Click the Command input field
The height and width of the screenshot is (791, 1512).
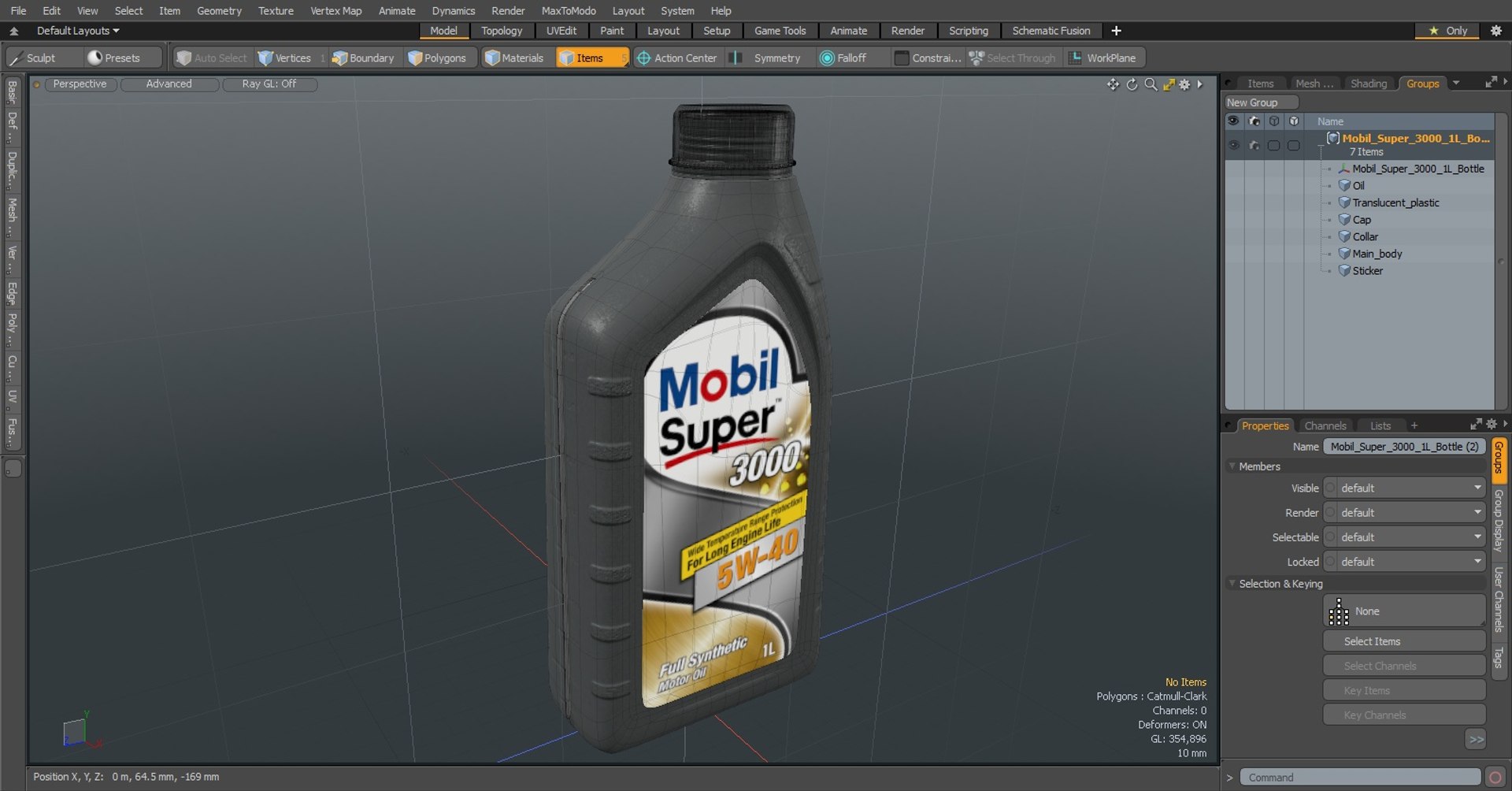click(1361, 778)
